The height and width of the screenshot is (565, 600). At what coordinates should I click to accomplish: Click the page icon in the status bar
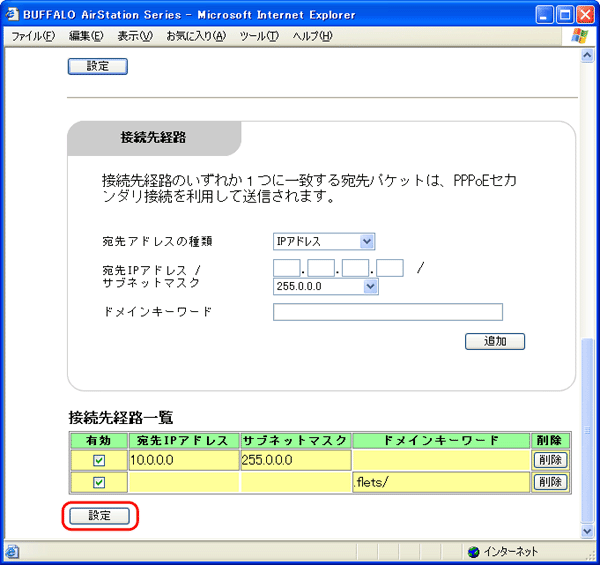point(11,552)
